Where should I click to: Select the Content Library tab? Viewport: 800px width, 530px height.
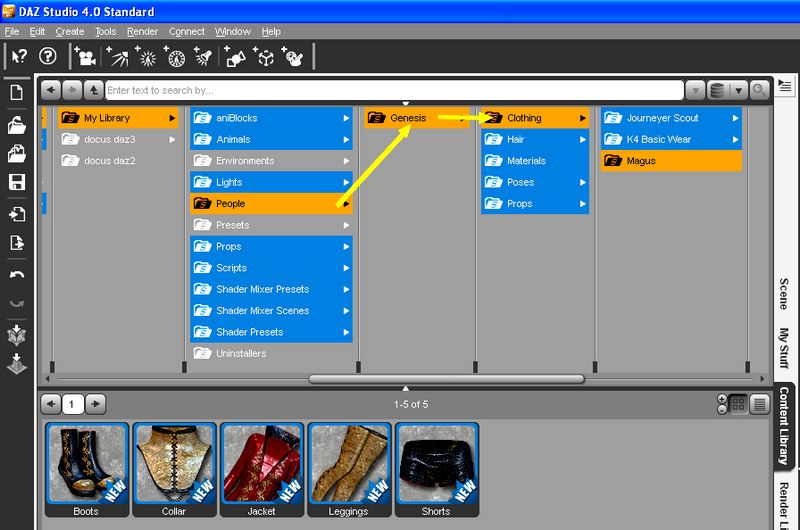tap(784, 425)
